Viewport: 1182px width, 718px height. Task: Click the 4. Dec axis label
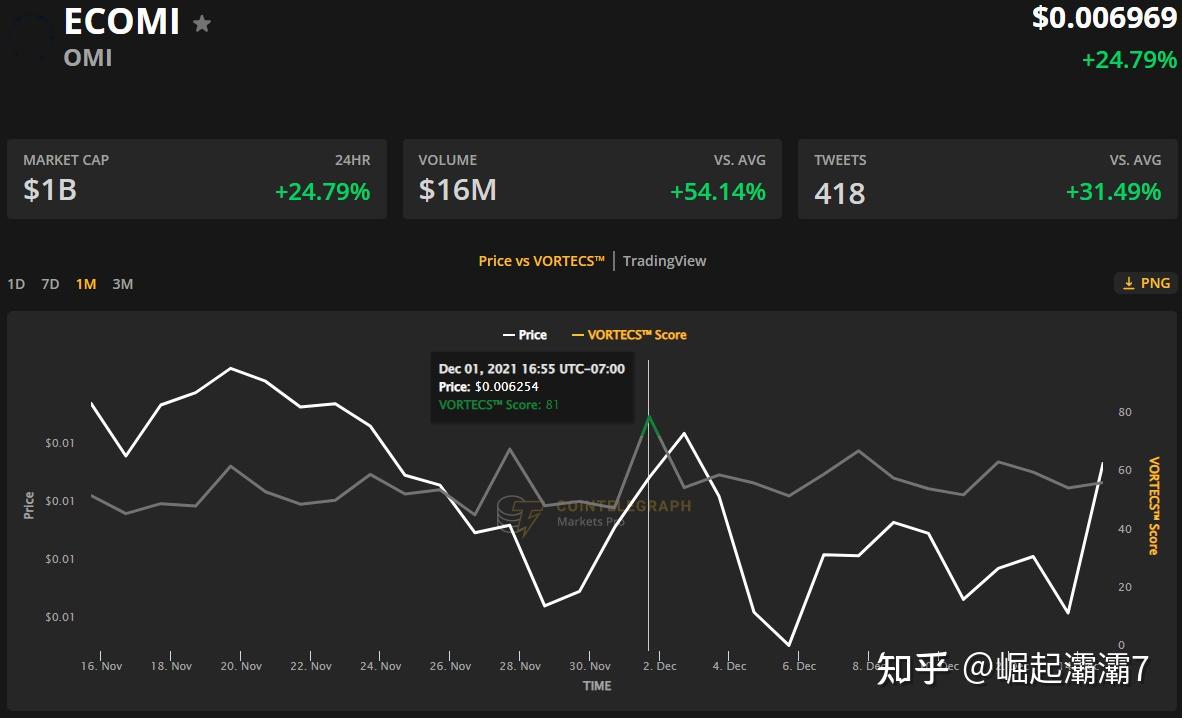pyautogui.click(x=730, y=666)
